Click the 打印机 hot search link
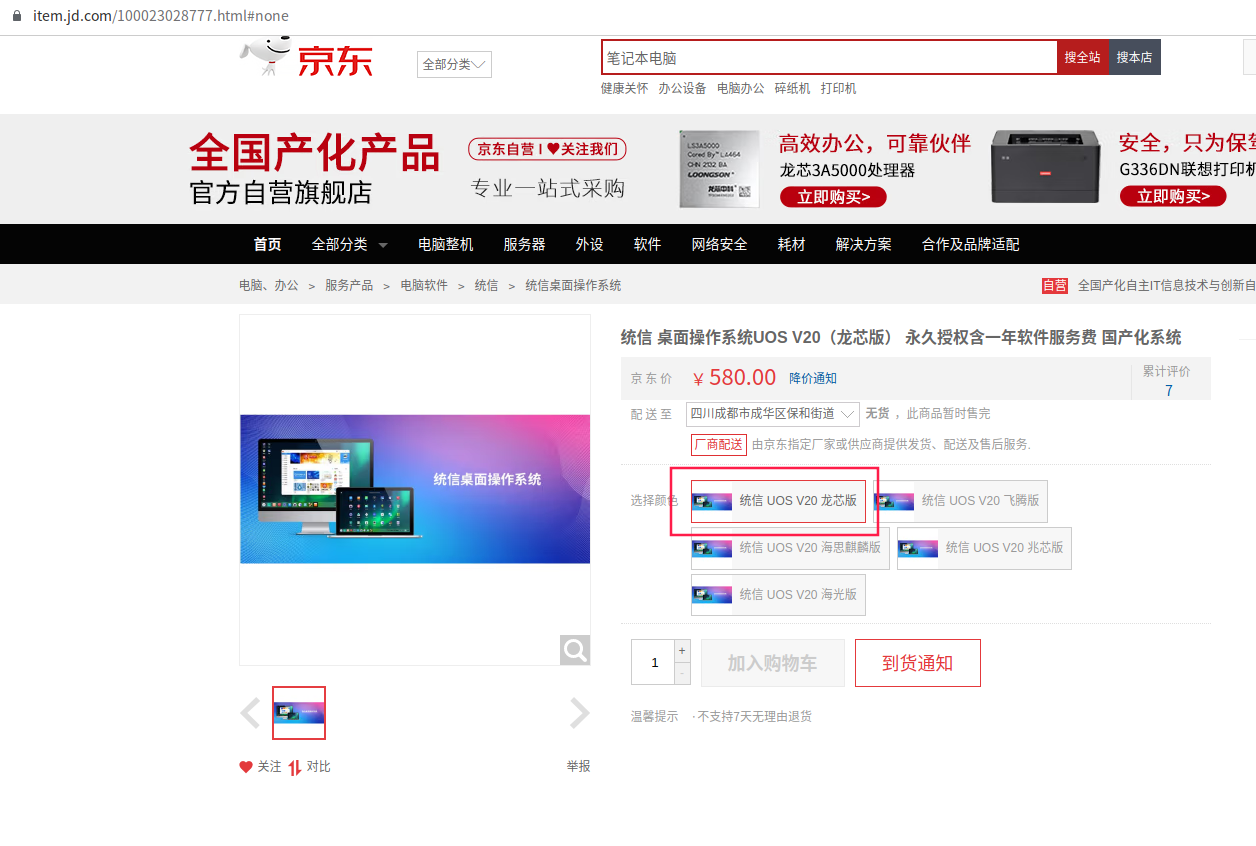The image size is (1256, 846). [839, 88]
